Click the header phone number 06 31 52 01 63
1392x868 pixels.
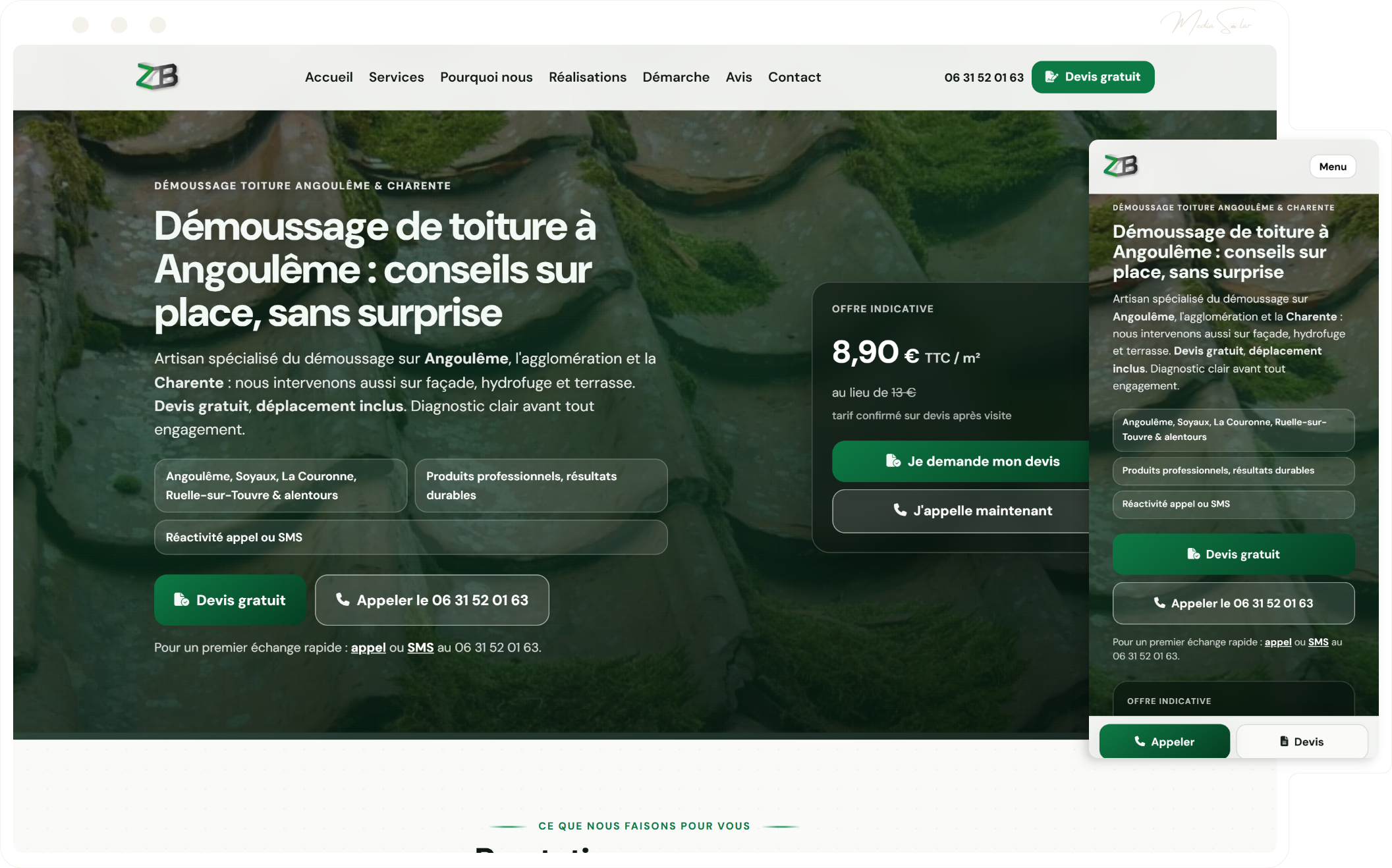pos(984,77)
